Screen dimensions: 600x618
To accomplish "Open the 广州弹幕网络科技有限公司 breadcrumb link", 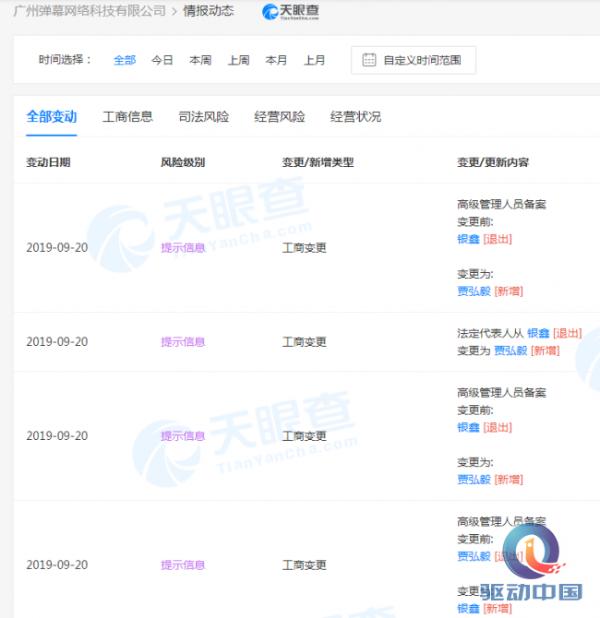I will point(89,11).
